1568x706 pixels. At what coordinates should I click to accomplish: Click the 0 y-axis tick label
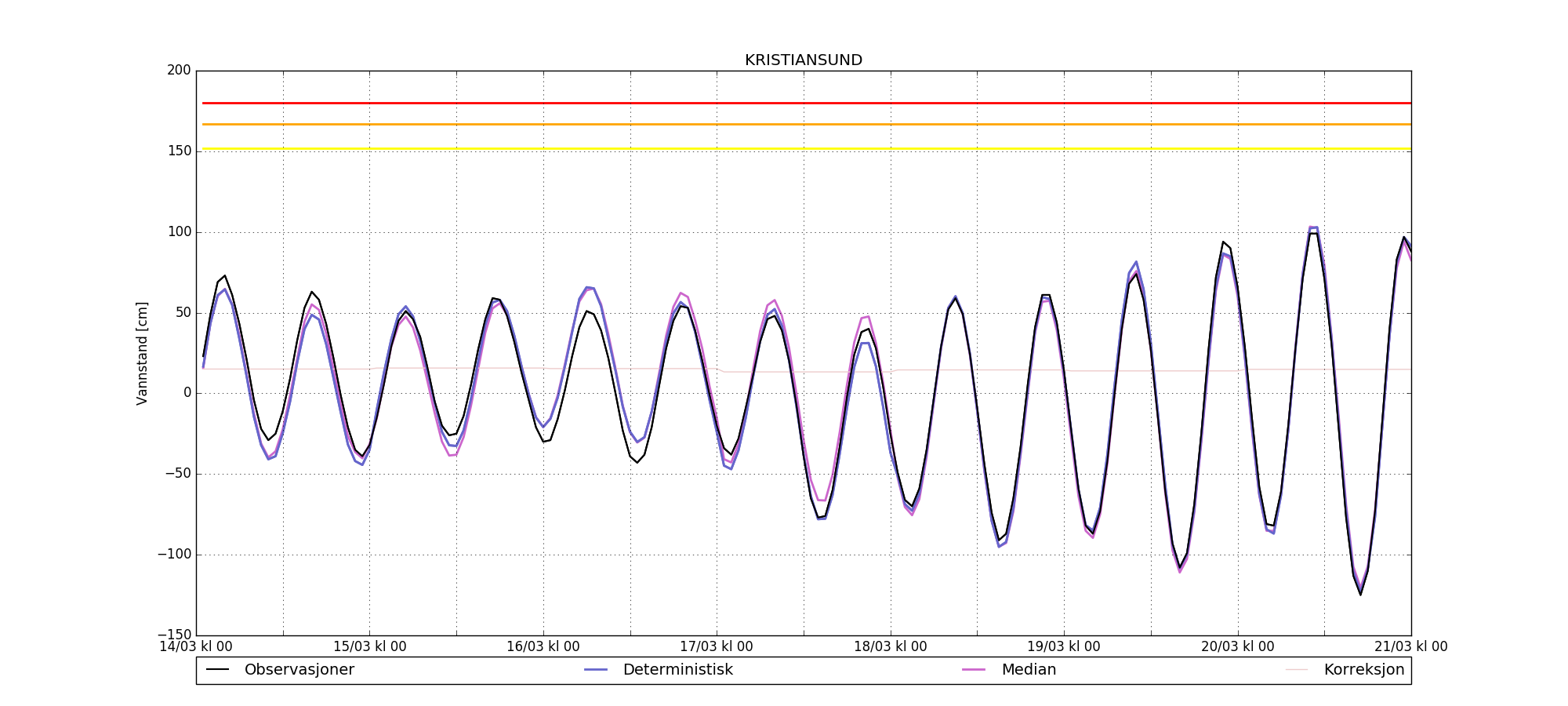point(187,393)
